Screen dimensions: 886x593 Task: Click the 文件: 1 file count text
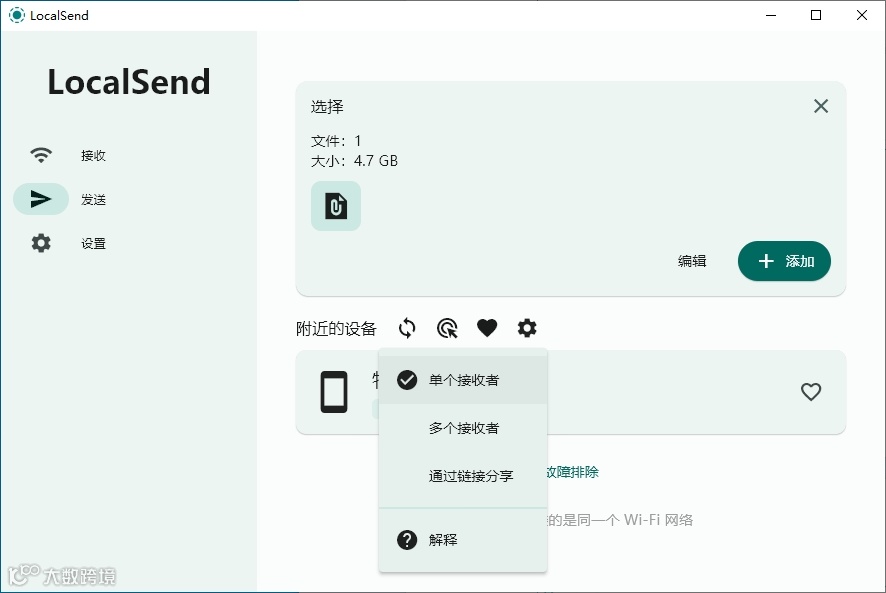(336, 141)
